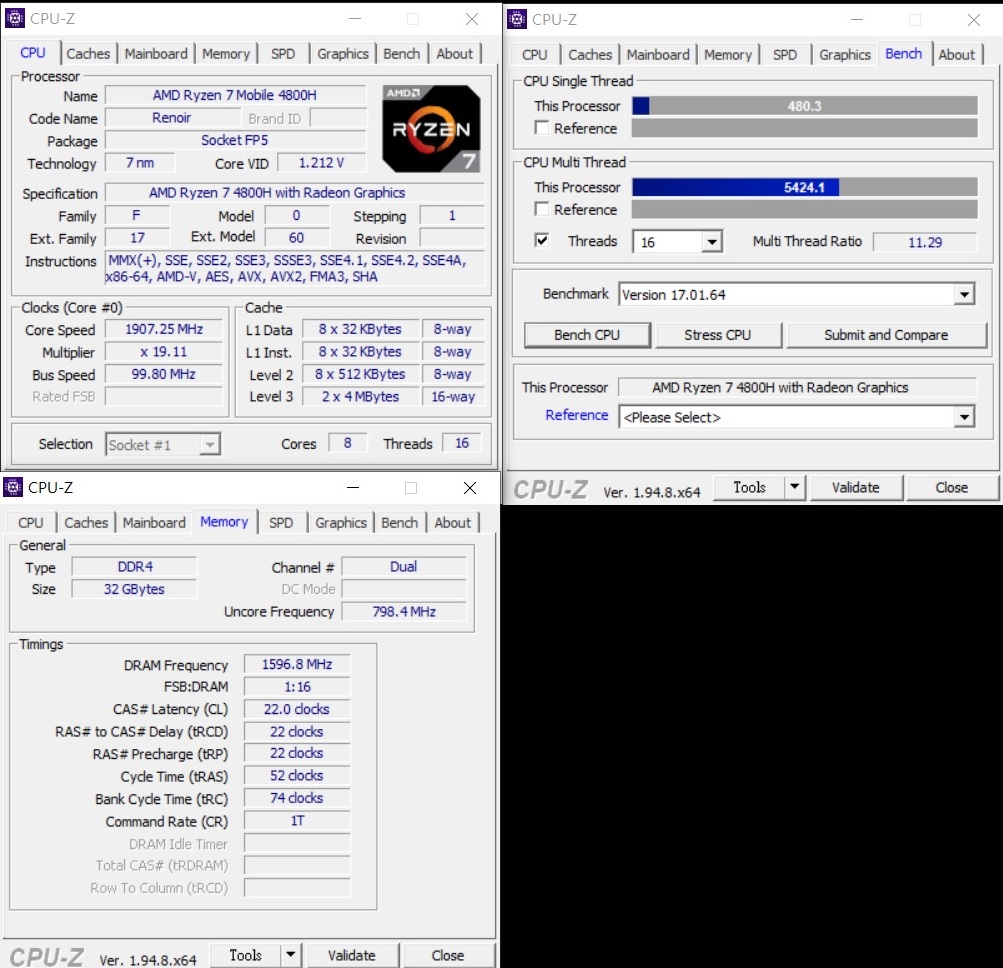Screen dimensions: 1003x968
Task: Switch to the Memory tab in the Bench window
Action: tap(728, 54)
